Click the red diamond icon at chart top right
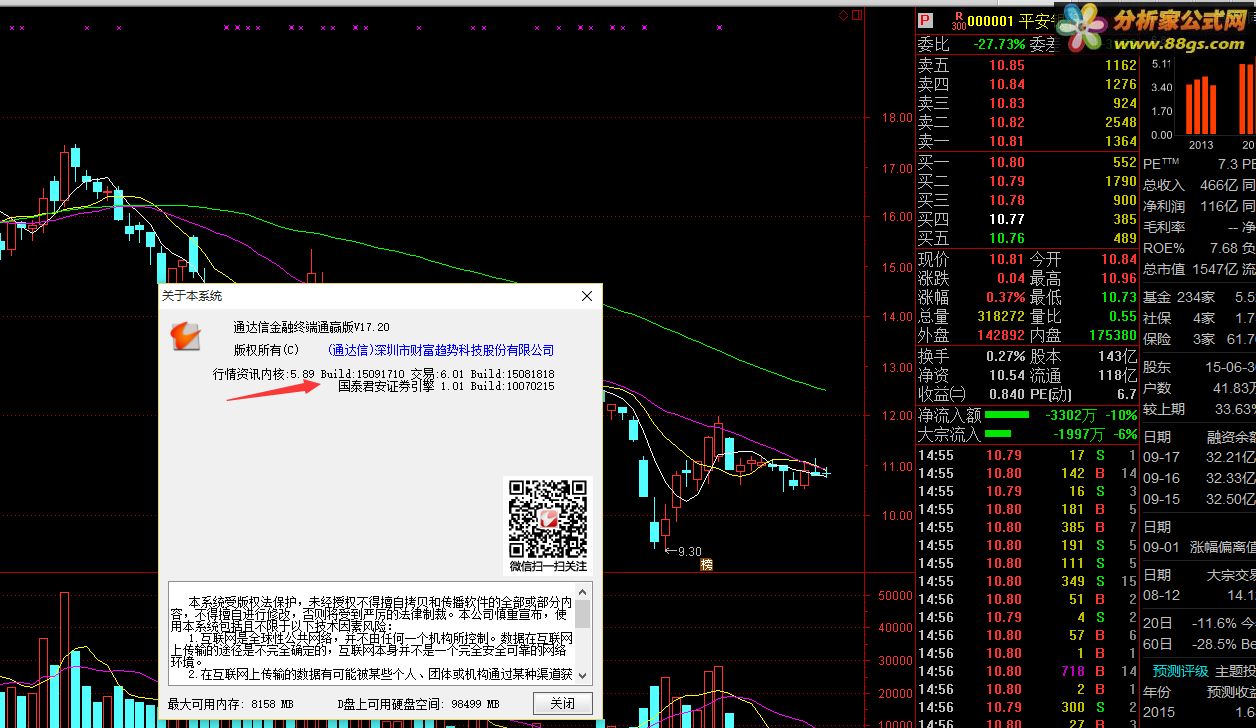This screenshot has height=728, width=1256. tap(843, 15)
